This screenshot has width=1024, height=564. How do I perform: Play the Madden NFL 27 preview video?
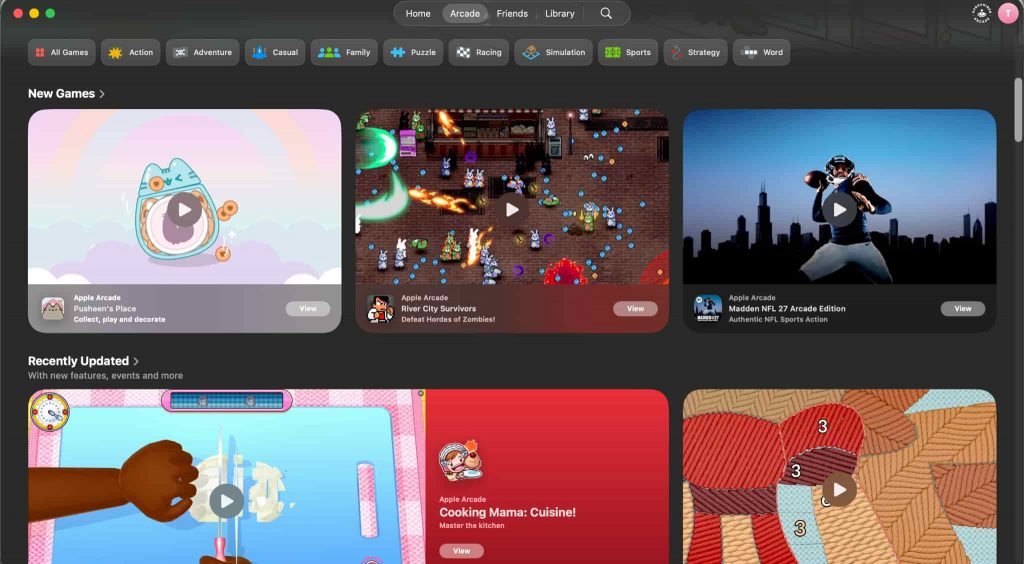pyautogui.click(x=839, y=210)
